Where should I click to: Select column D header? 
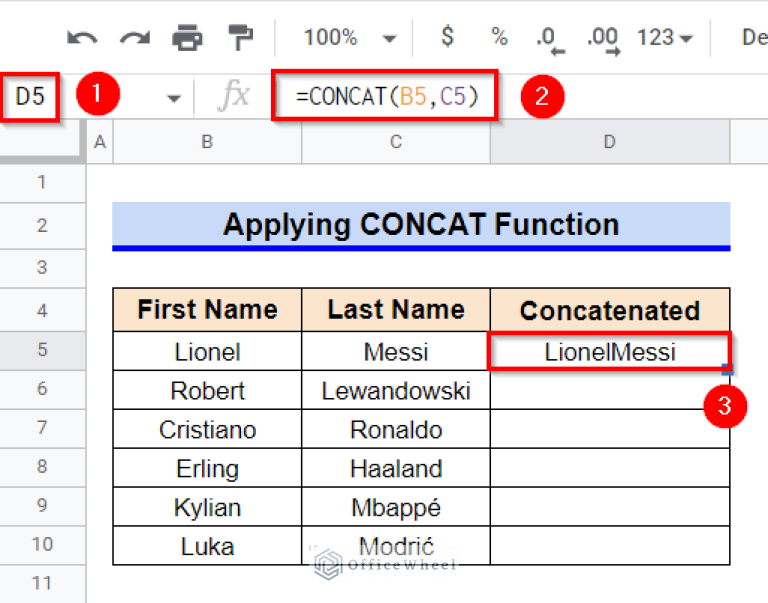(x=609, y=142)
